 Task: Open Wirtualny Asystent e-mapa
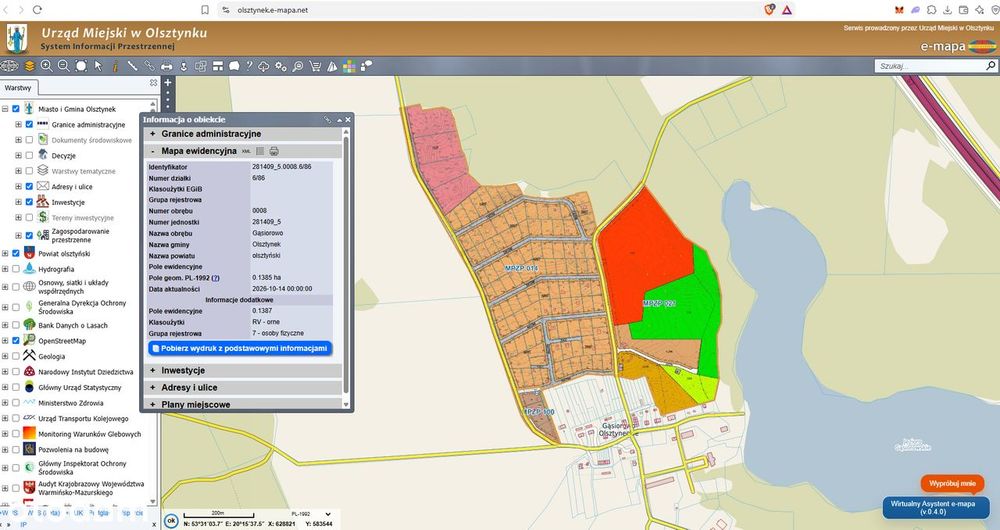point(936,508)
